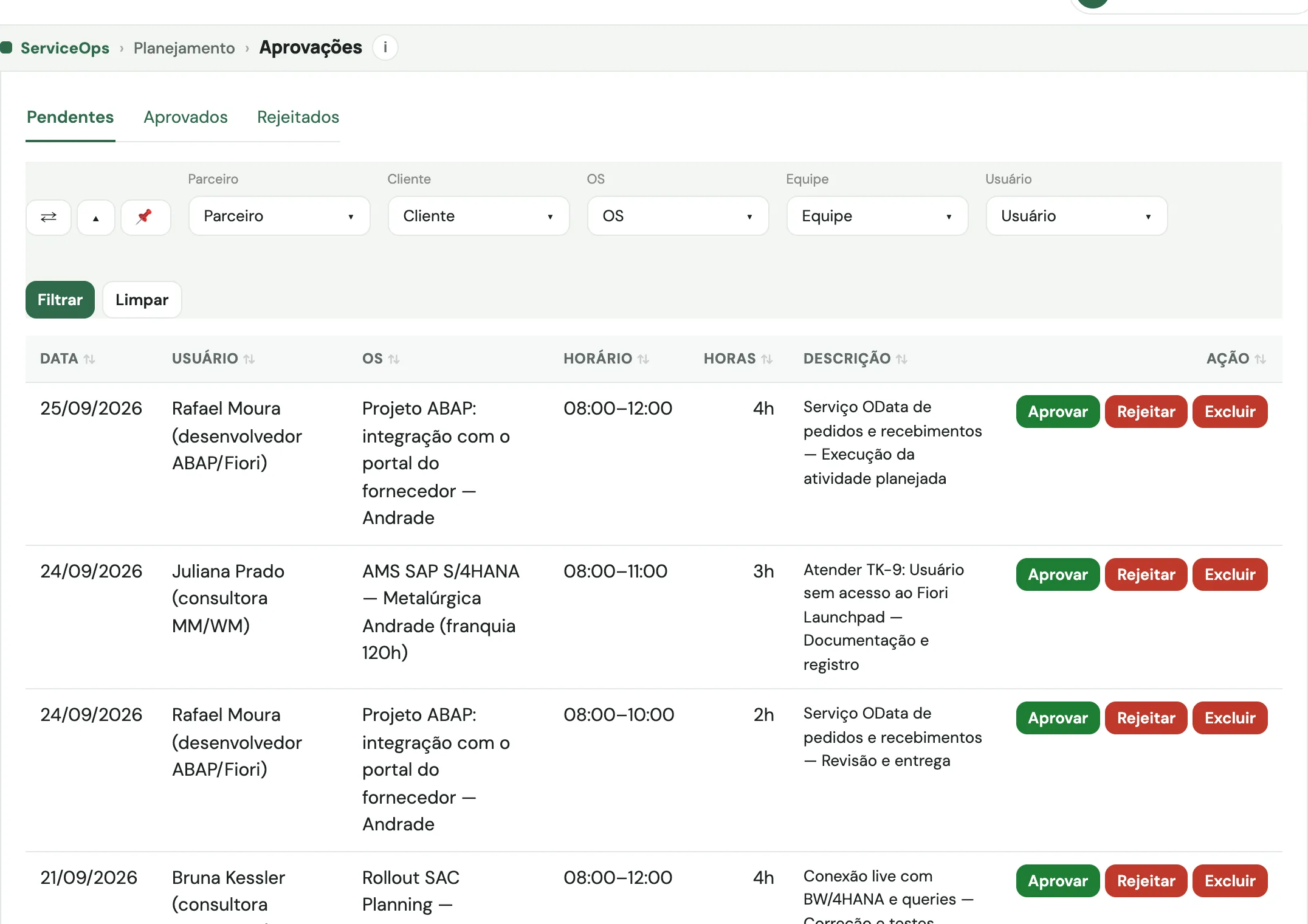Sort by the DATA column arrows
The height and width of the screenshot is (924, 1308).
click(89, 359)
